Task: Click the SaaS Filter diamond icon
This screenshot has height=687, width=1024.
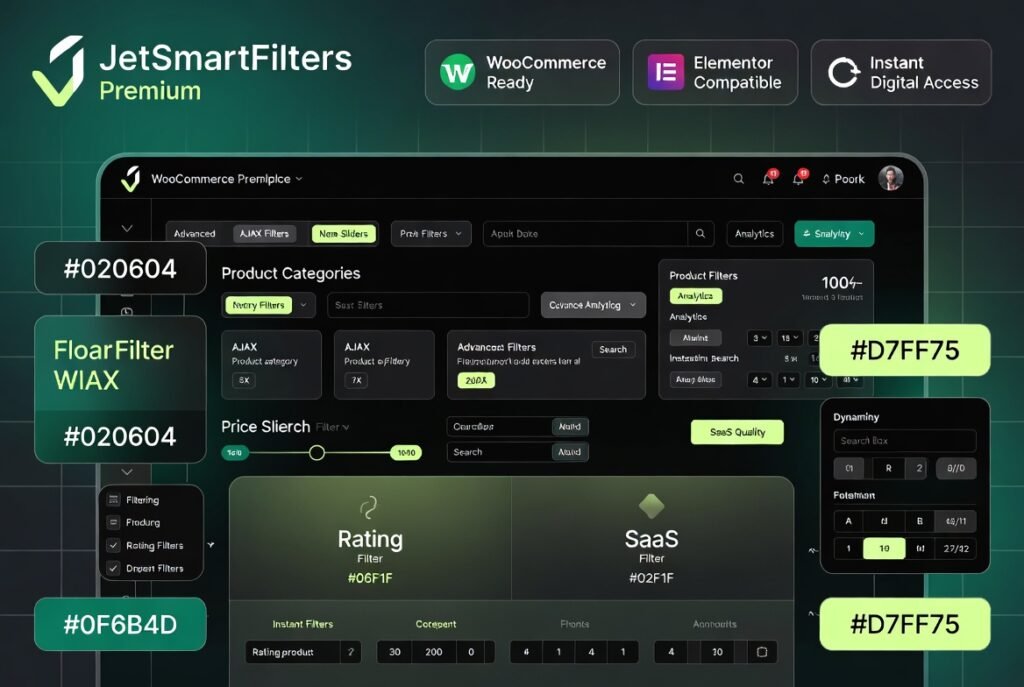Action: click(x=651, y=505)
